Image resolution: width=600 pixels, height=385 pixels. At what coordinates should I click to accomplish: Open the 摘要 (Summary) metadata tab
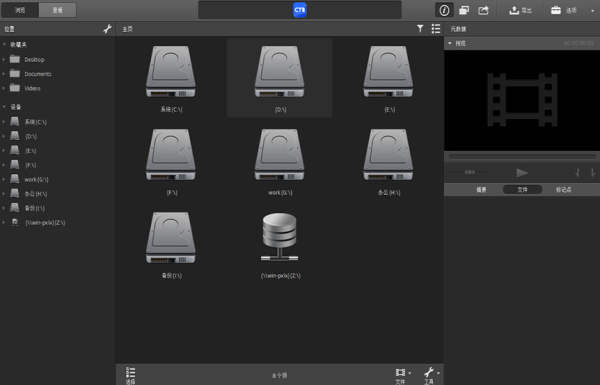481,189
